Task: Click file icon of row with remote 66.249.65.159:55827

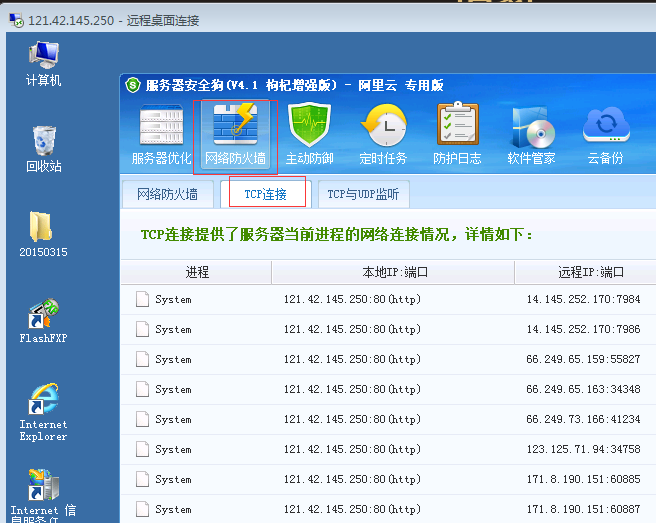Action: tap(142, 359)
